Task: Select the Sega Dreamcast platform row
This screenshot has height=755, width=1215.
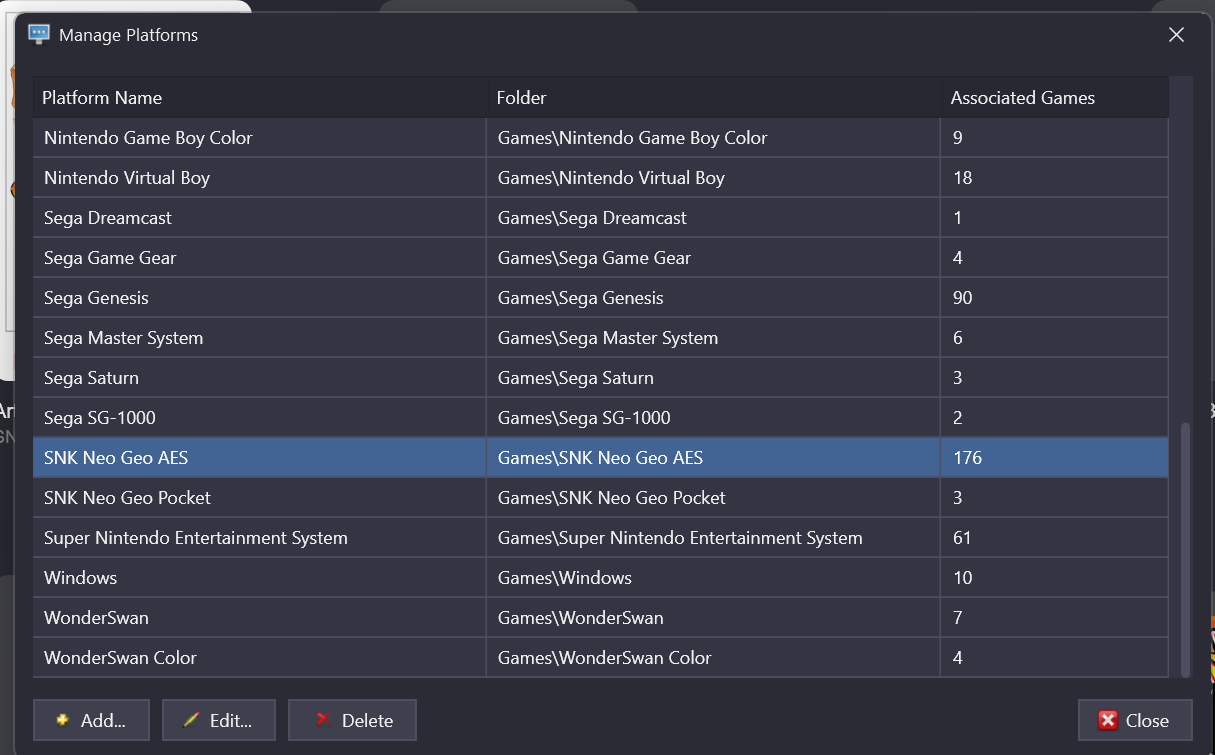Action: [601, 218]
